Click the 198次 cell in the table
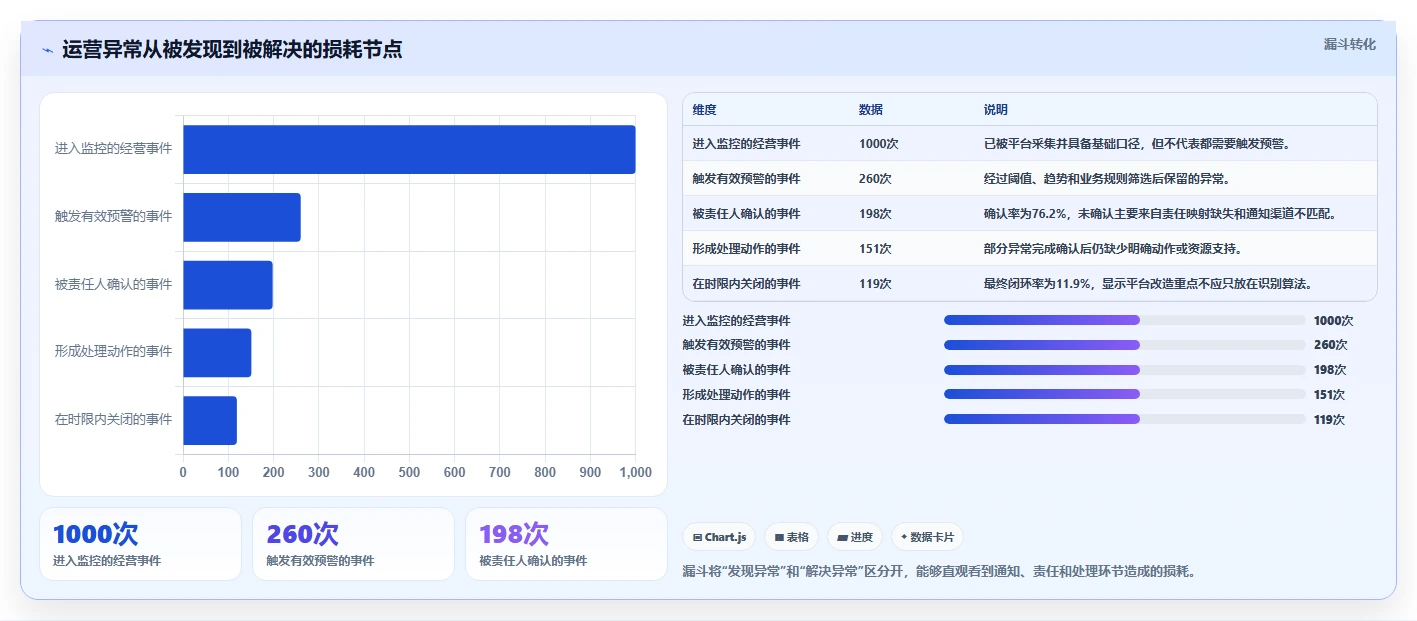This screenshot has width=1417, height=621. [x=875, y=214]
